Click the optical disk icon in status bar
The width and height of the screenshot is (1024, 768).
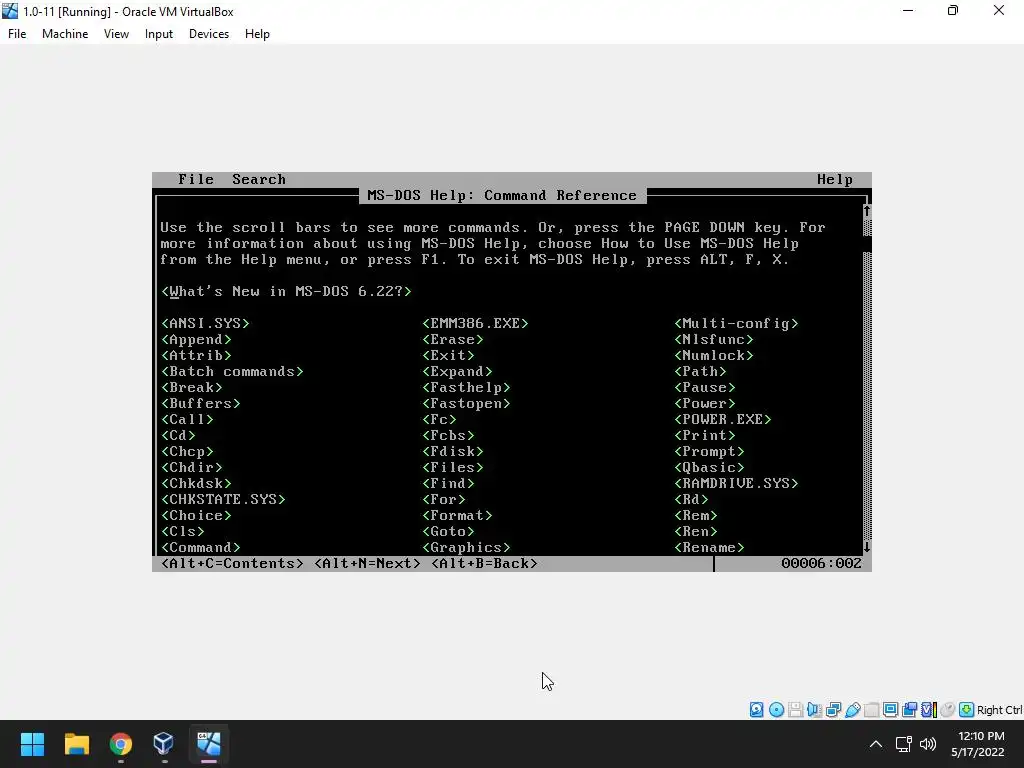click(776, 709)
